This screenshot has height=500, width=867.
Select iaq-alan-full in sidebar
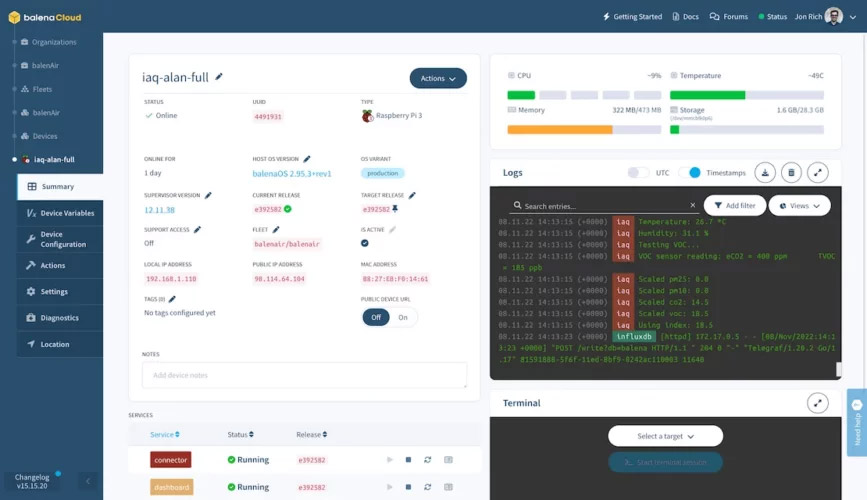pyautogui.click(x=48, y=159)
